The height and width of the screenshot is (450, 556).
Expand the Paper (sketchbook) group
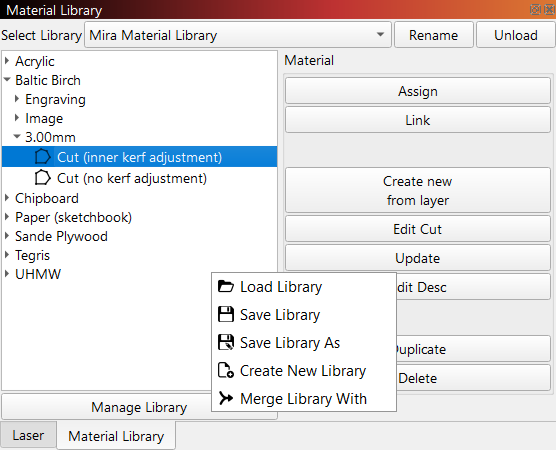click(7, 217)
